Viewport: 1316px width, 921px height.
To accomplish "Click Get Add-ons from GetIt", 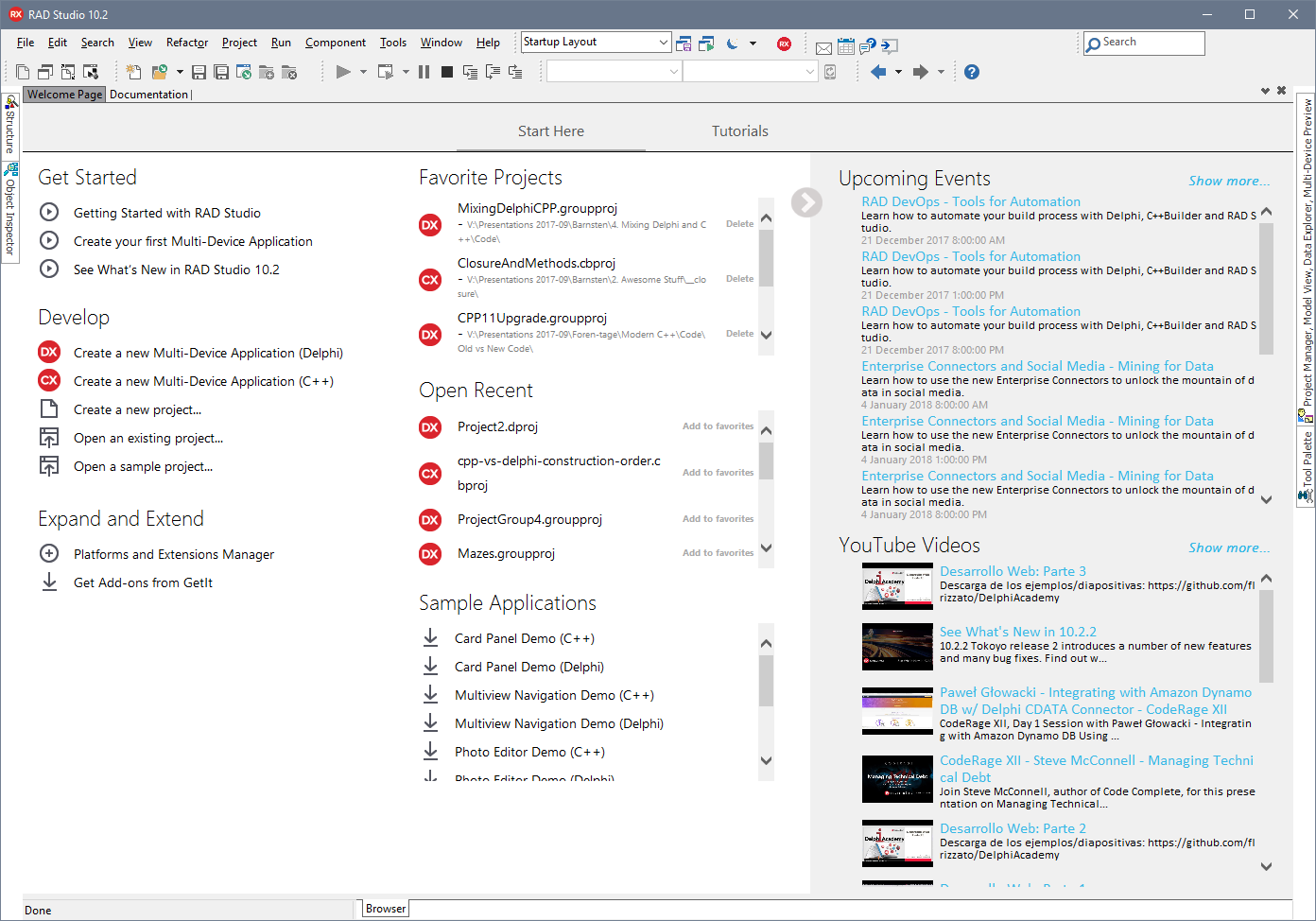I will click(x=143, y=582).
